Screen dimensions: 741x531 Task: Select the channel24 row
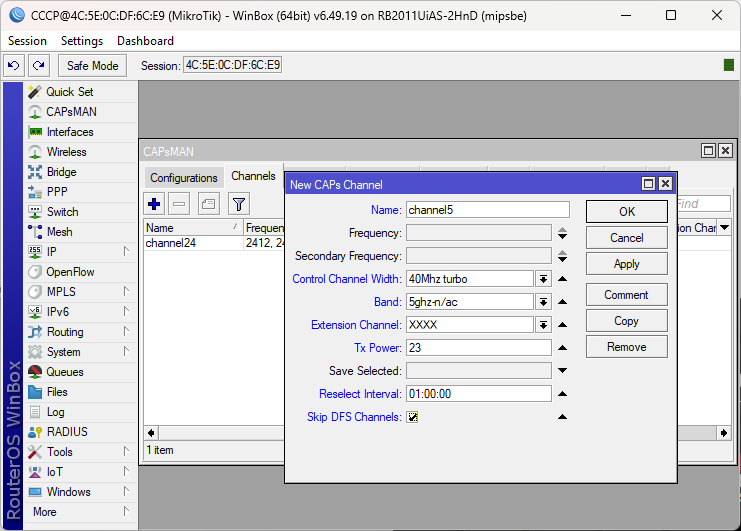[x=214, y=243]
